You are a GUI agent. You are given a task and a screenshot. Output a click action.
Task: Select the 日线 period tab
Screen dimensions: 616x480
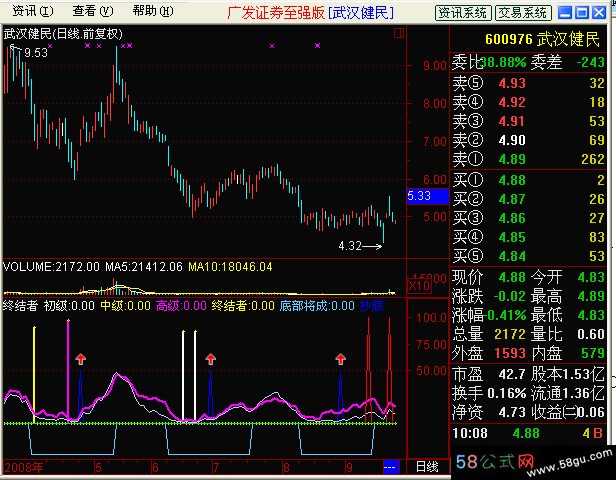click(x=427, y=467)
